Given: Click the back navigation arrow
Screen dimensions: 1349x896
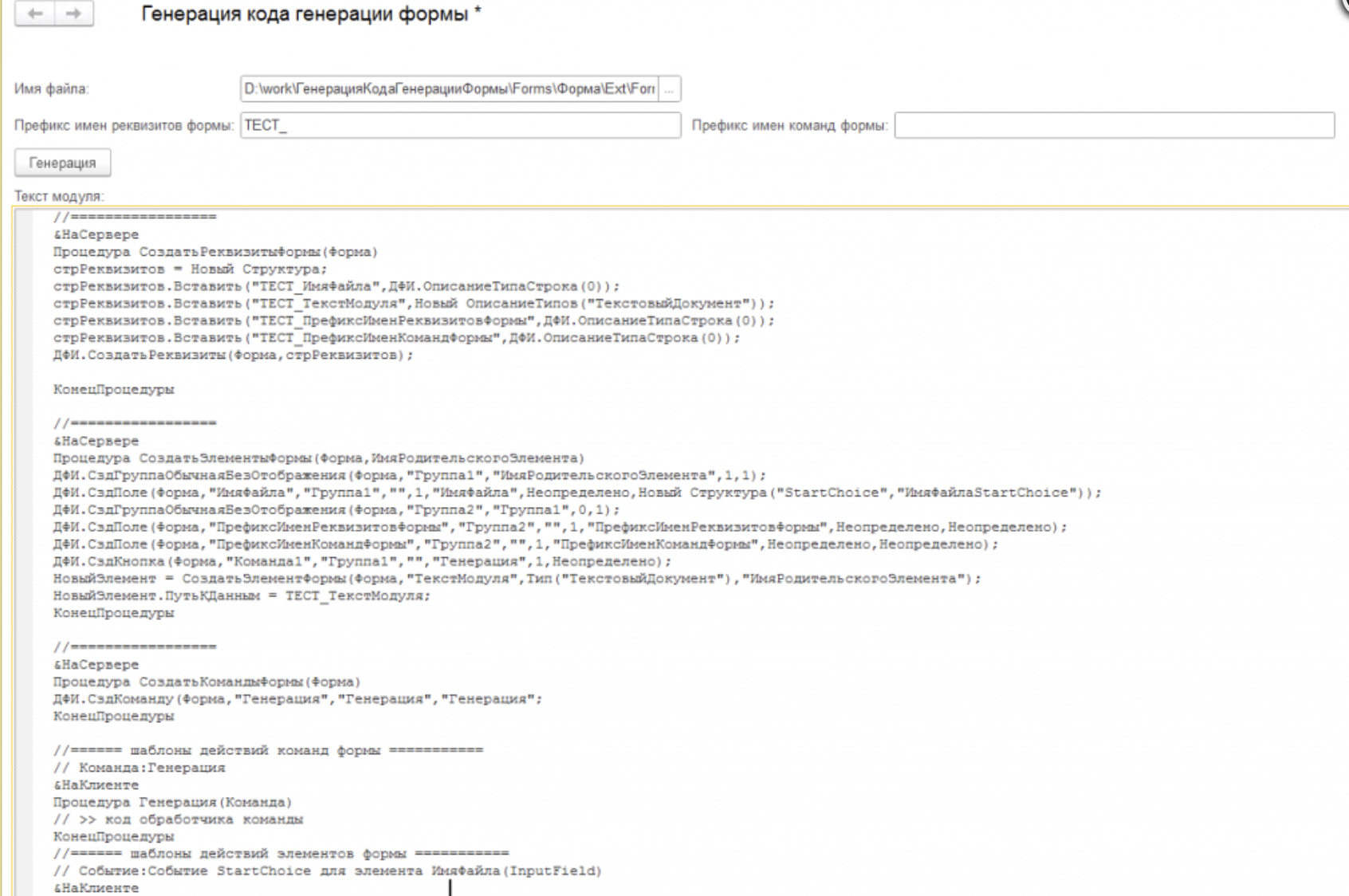Looking at the screenshot, I should [34, 14].
